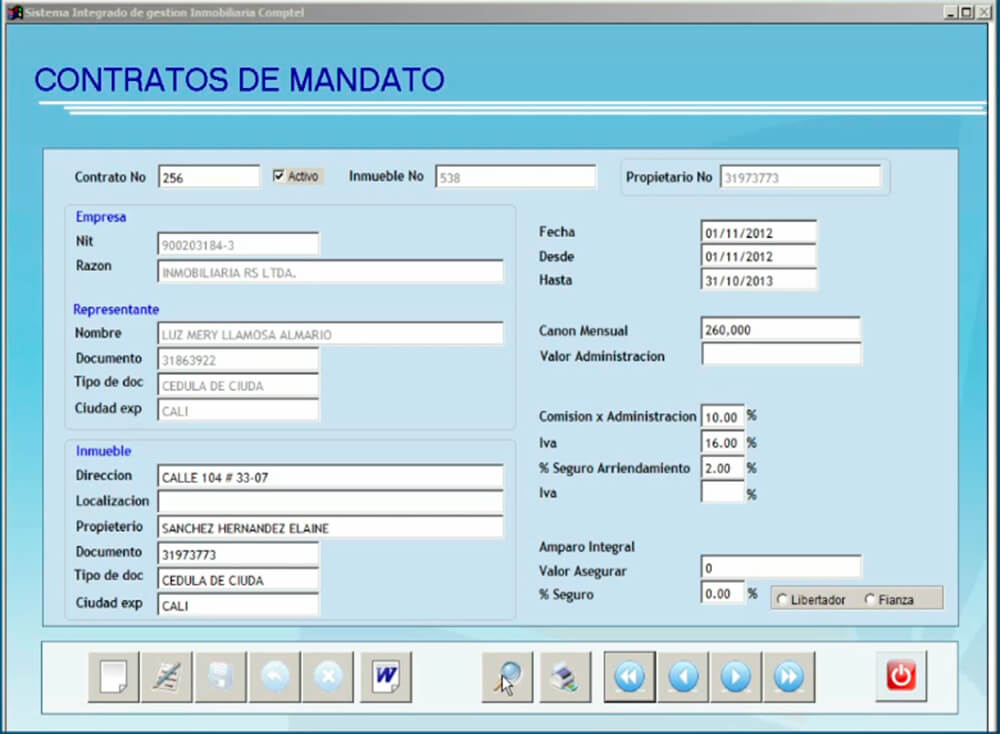Select the Libertador radio option

[783, 599]
